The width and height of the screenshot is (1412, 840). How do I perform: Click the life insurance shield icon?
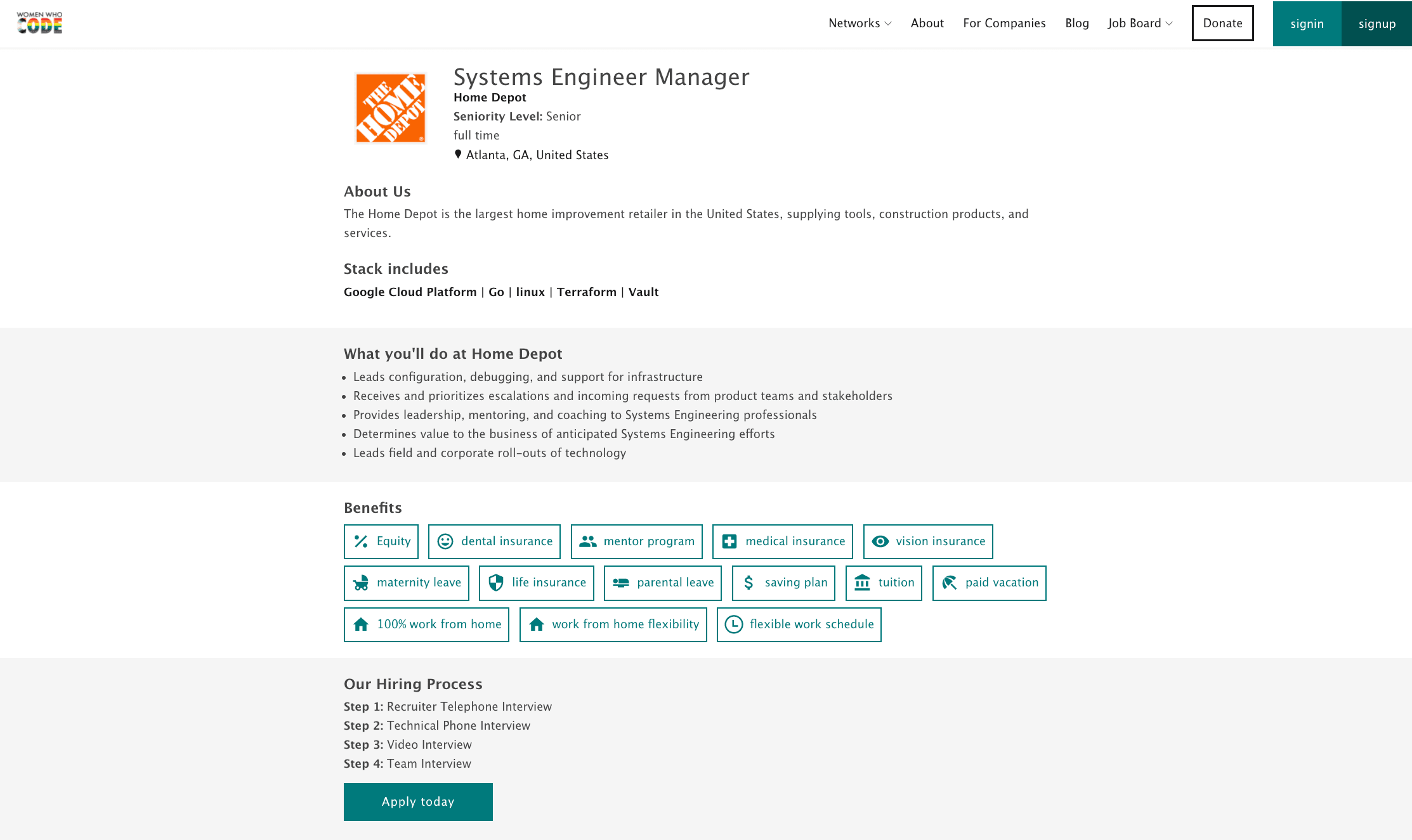pyautogui.click(x=496, y=583)
